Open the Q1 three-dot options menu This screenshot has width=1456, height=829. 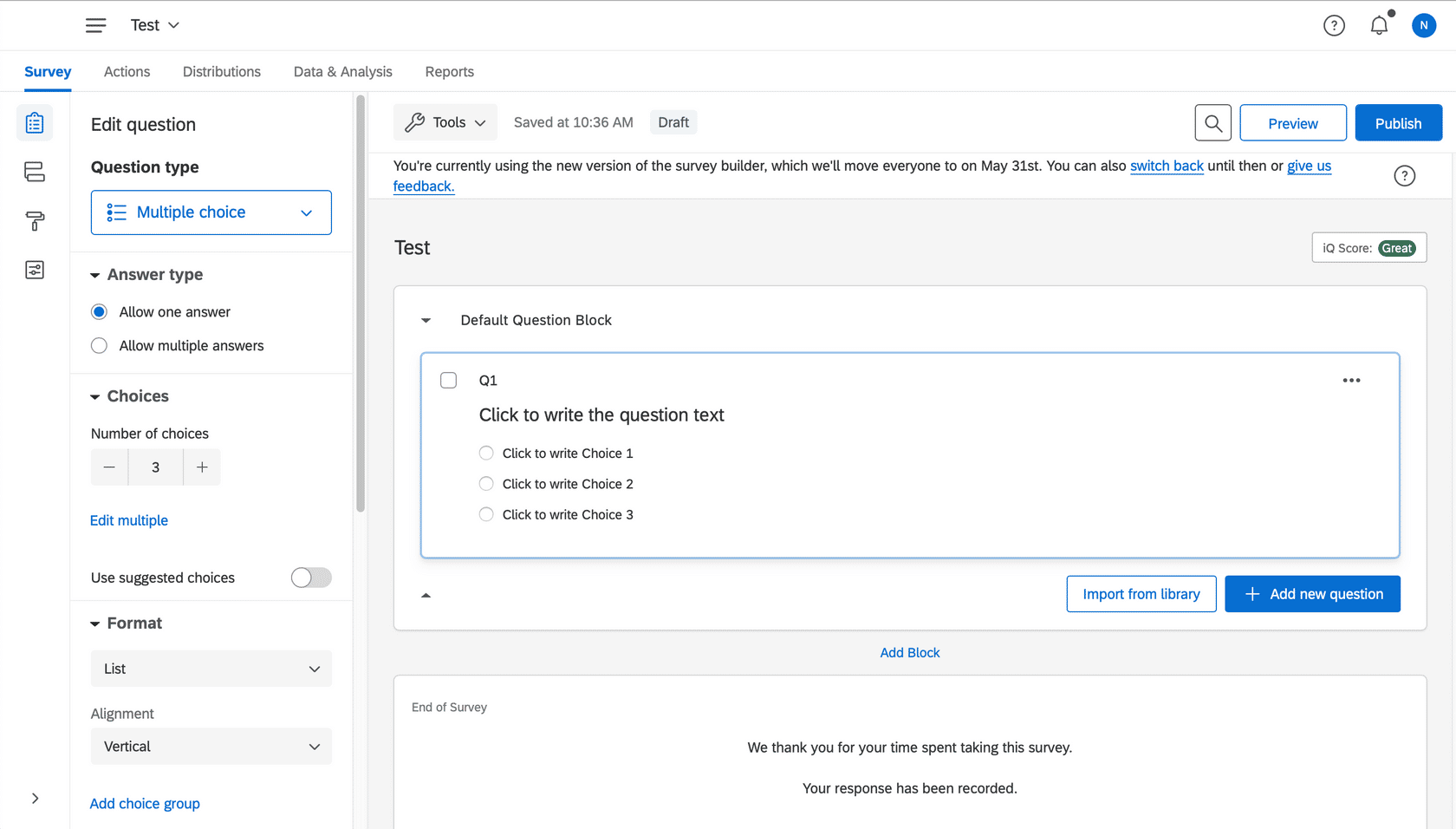click(x=1351, y=380)
